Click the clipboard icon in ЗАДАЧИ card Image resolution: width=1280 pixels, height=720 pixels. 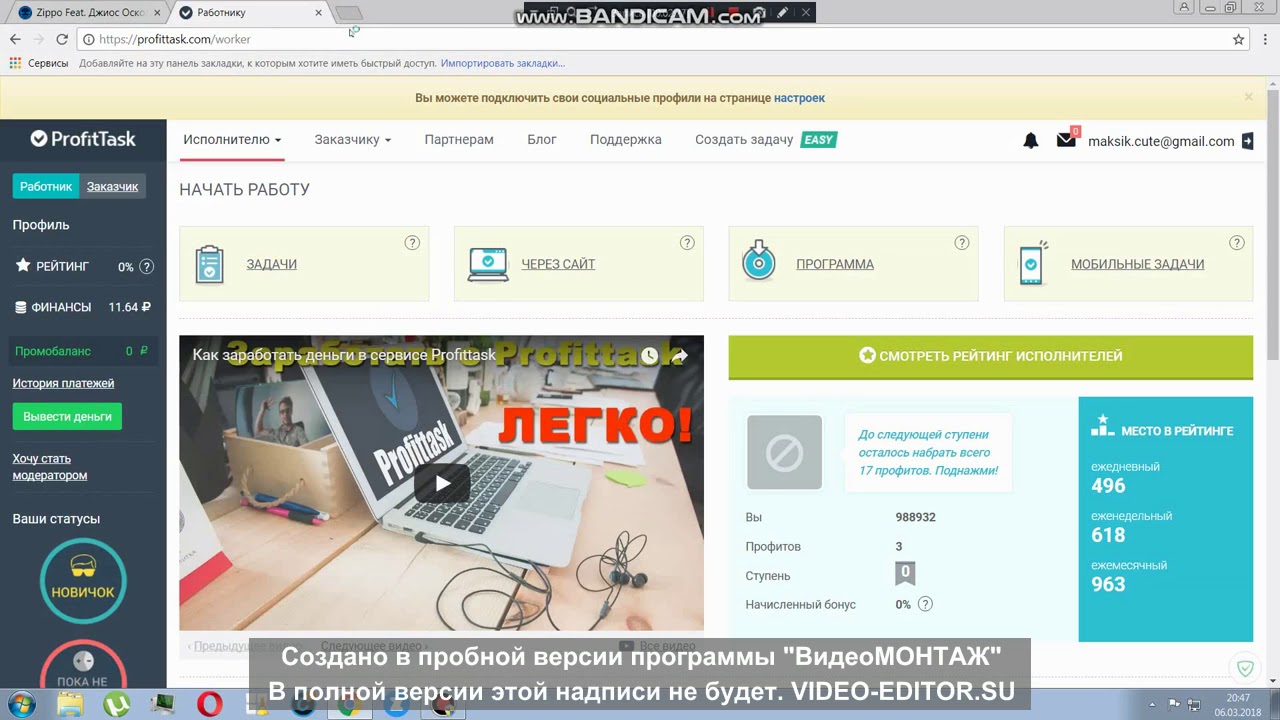pyautogui.click(x=209, y=264)
